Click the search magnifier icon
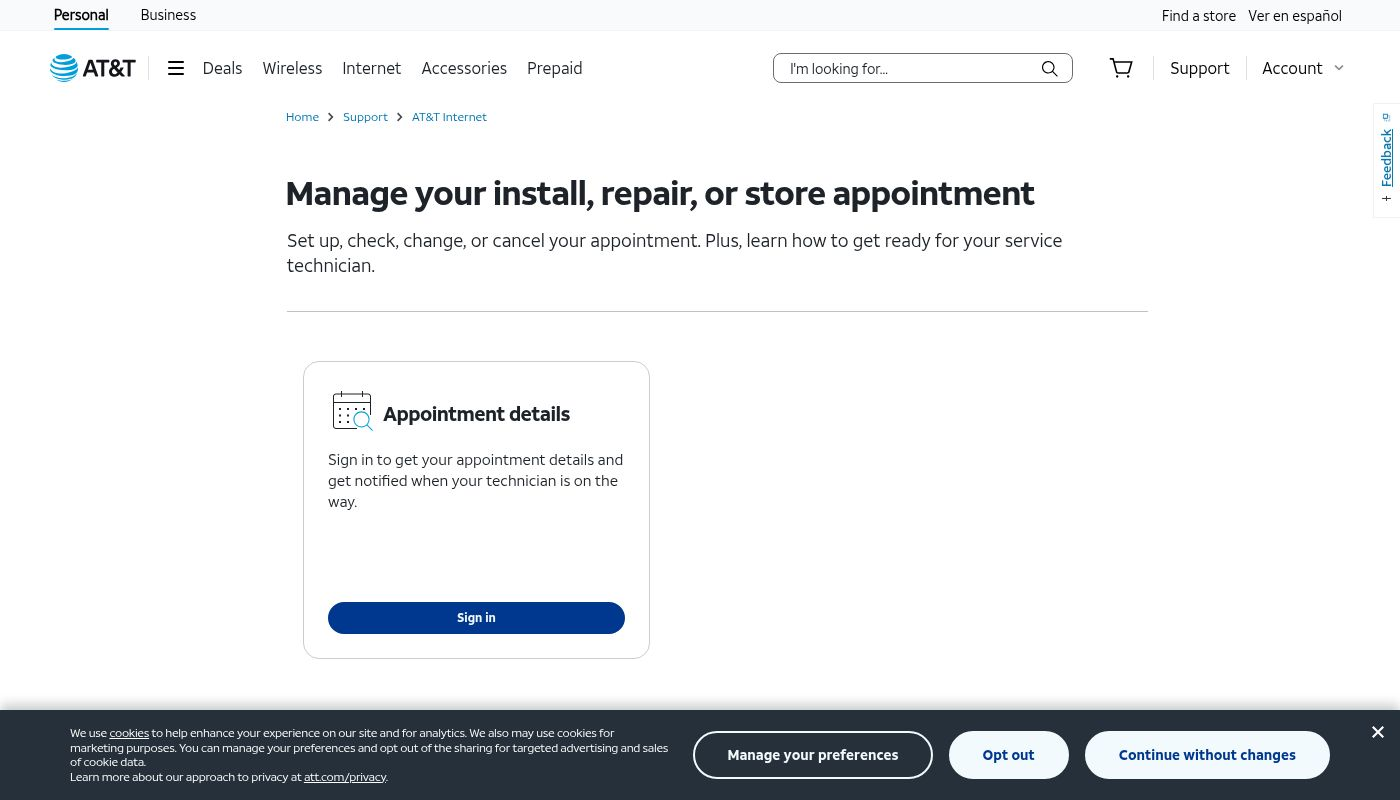 point(1049,68)
